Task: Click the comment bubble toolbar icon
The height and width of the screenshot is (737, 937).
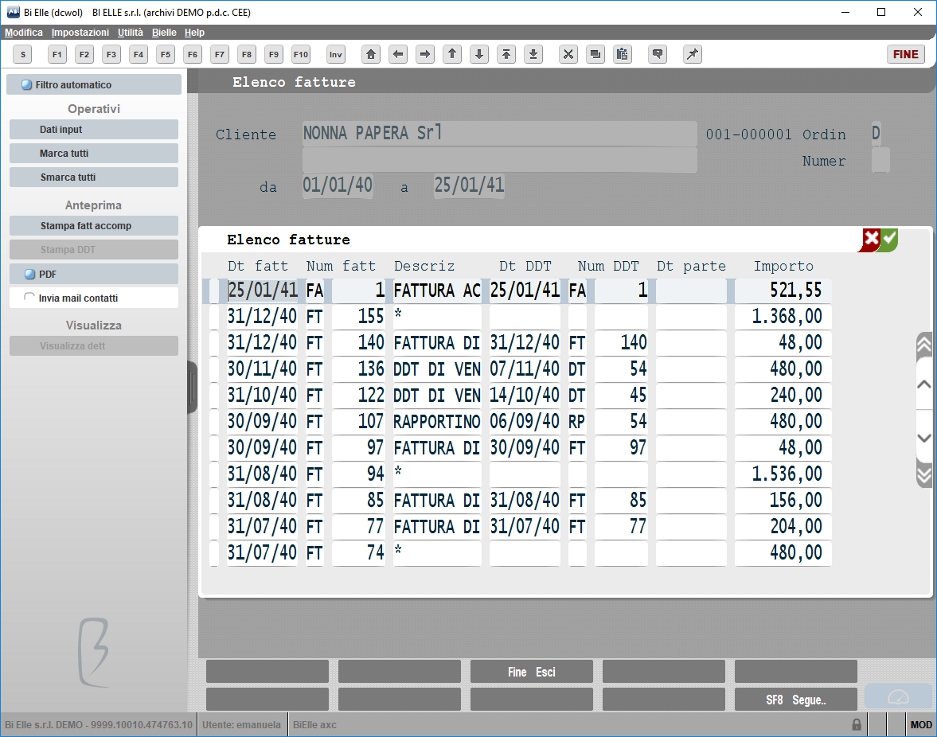Action: point(657,54)
